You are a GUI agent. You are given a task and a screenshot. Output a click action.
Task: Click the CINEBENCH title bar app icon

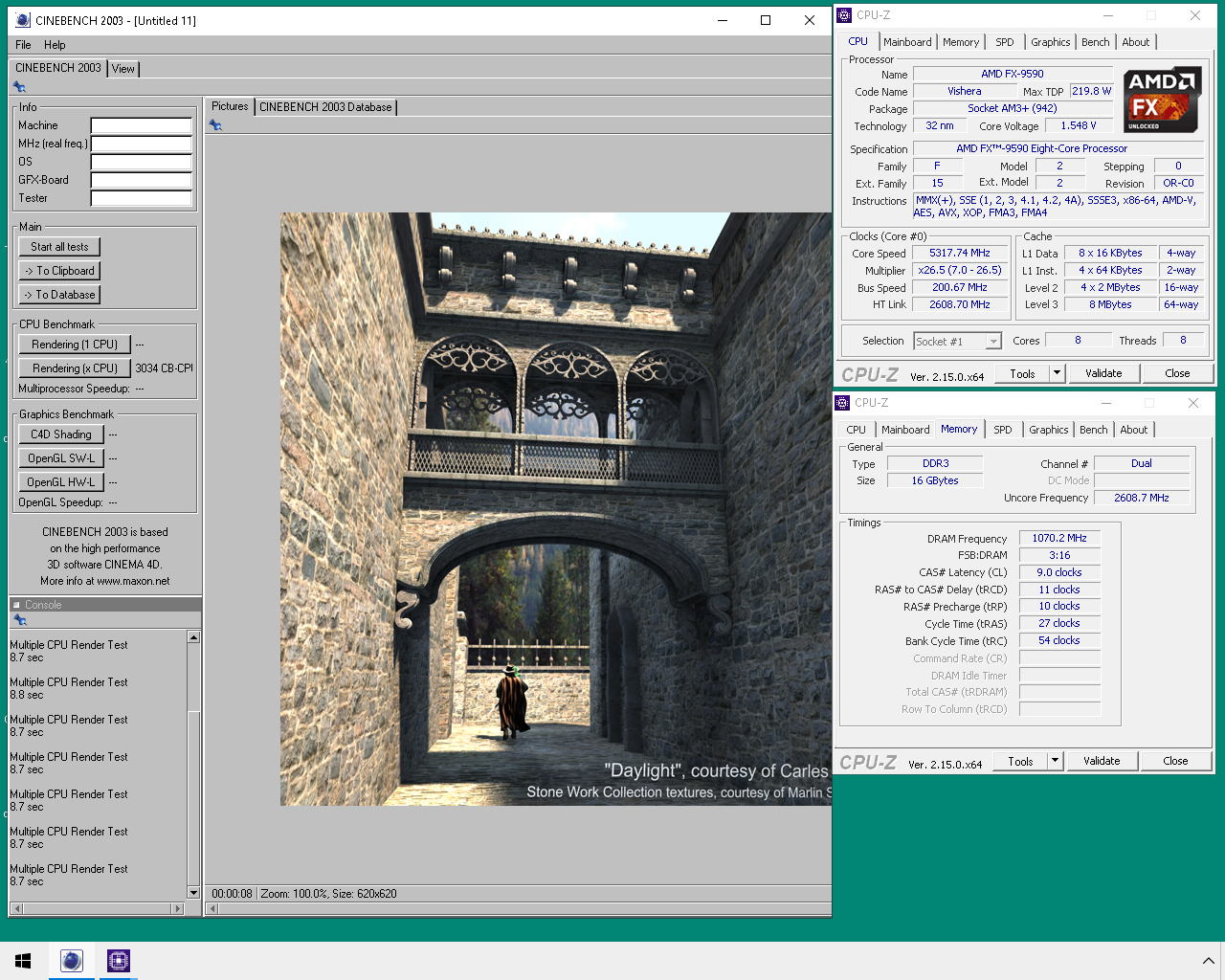(23, 20)
